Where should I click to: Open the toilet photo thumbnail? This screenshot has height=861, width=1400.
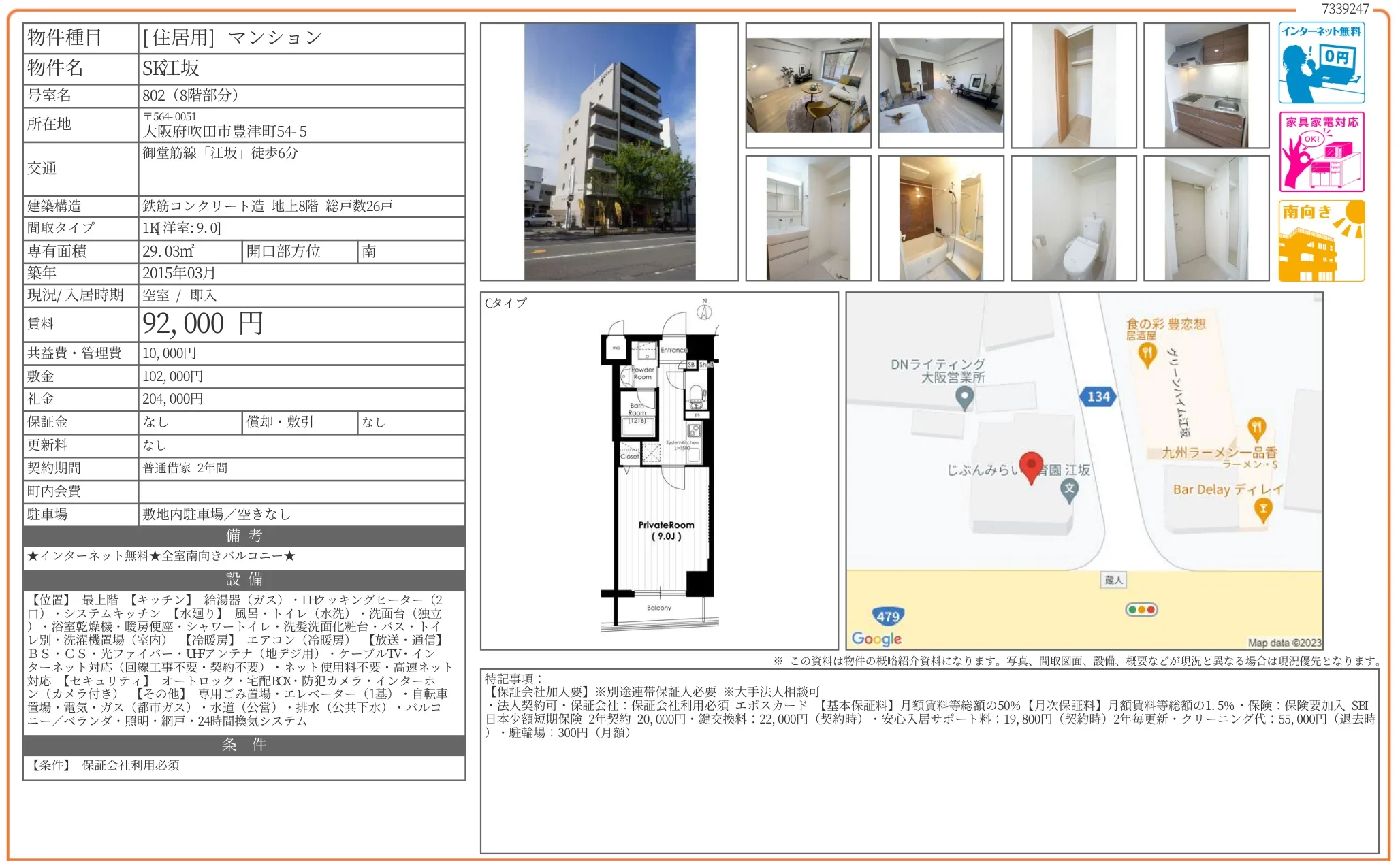(1073, 218)
